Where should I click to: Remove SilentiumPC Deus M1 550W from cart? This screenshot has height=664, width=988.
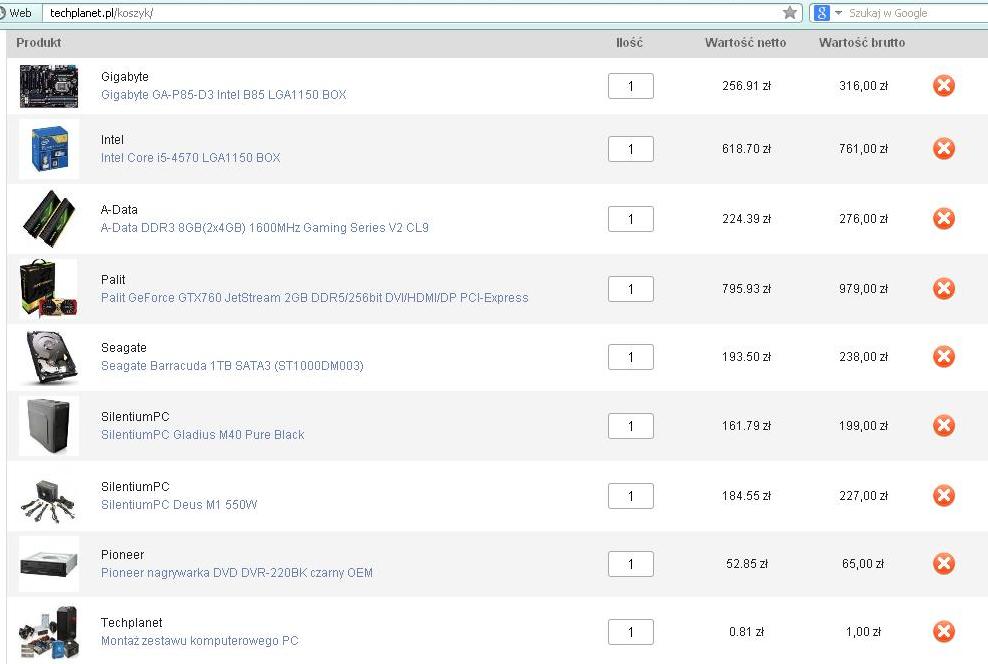pos(943,495)
